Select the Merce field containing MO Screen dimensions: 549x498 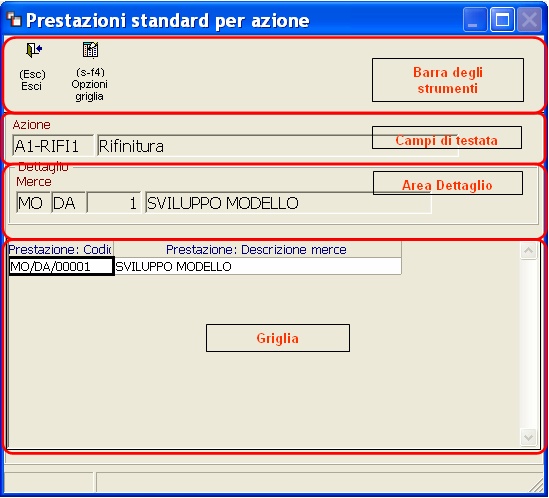33,202
